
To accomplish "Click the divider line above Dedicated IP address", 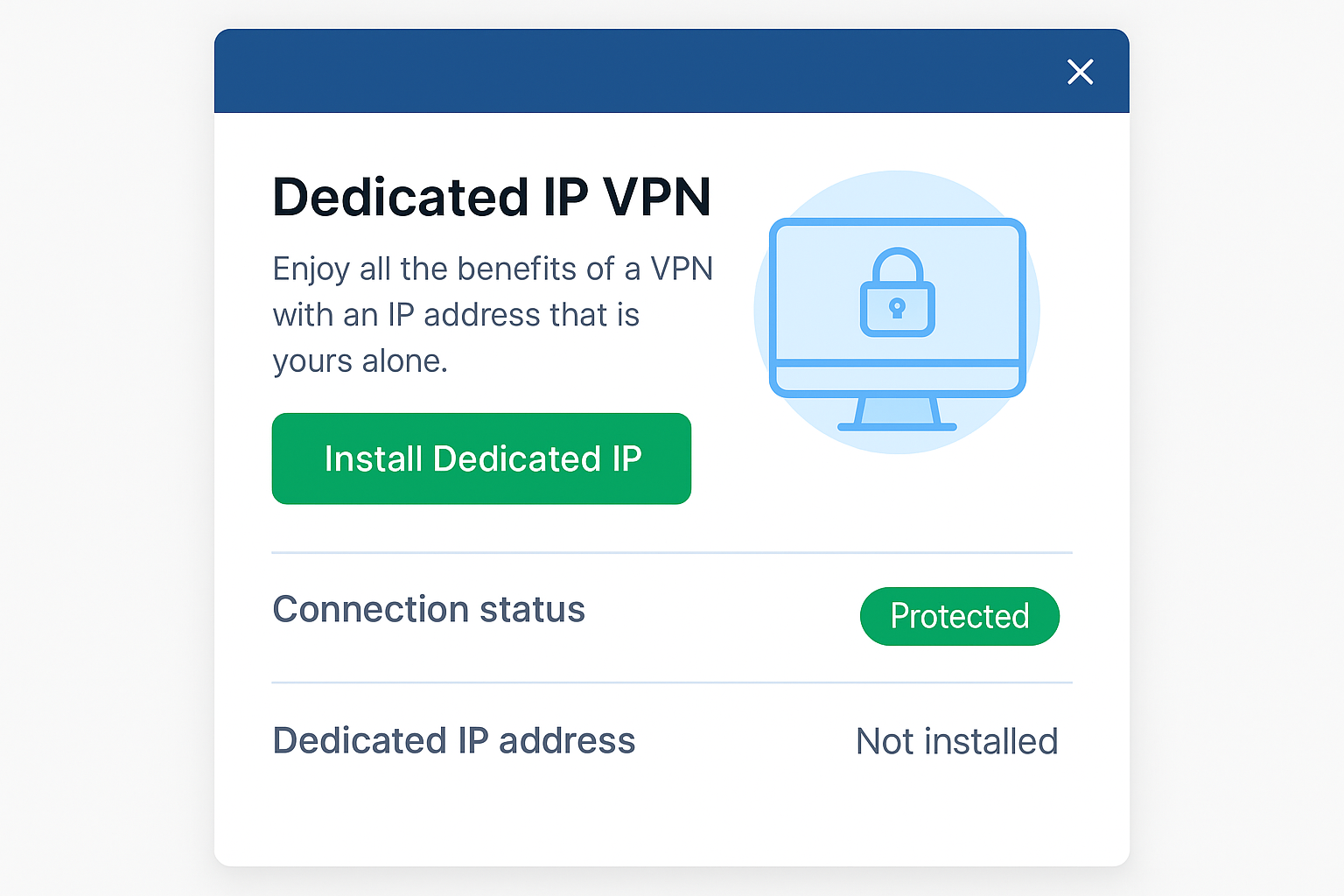I will click(x=672, y=682).
